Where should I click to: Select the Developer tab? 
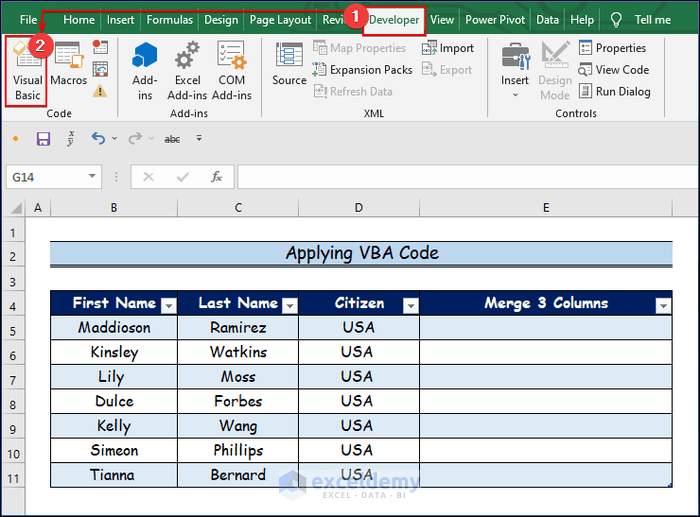[x=394, y=20]
